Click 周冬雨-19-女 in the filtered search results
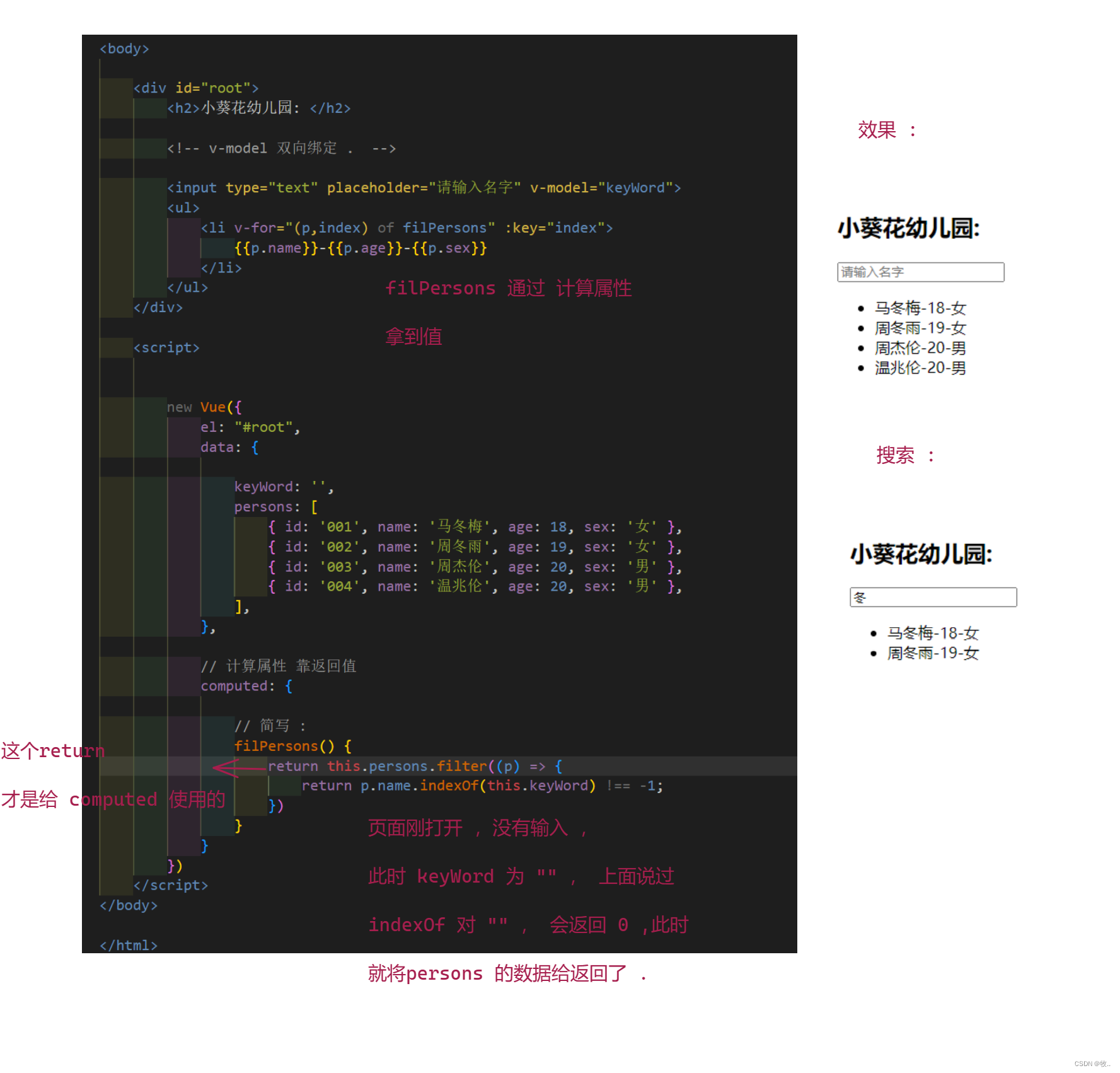 [x=932, y=653]
